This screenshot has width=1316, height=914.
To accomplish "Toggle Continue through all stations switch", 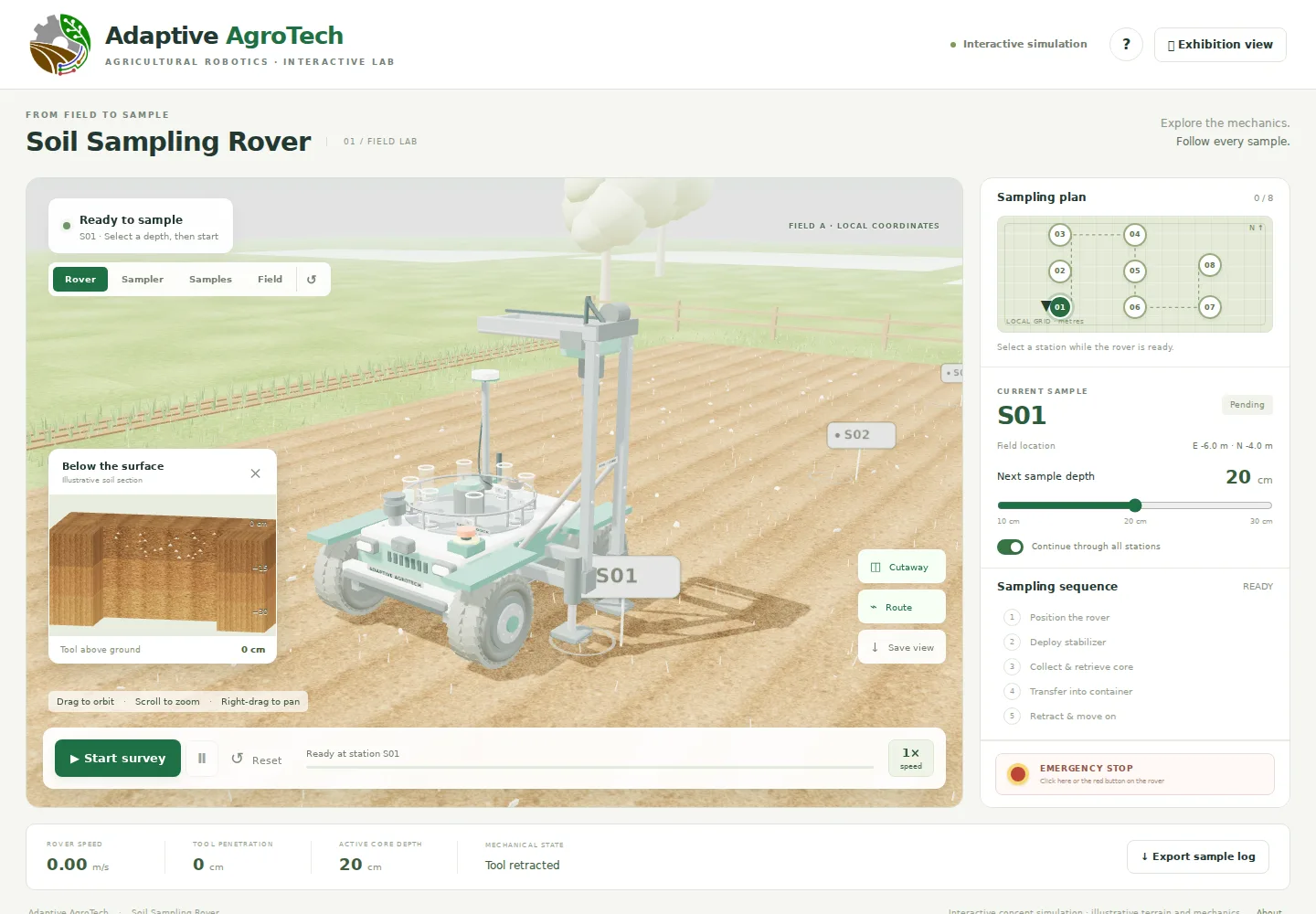I will click(x=1010, y=547).
